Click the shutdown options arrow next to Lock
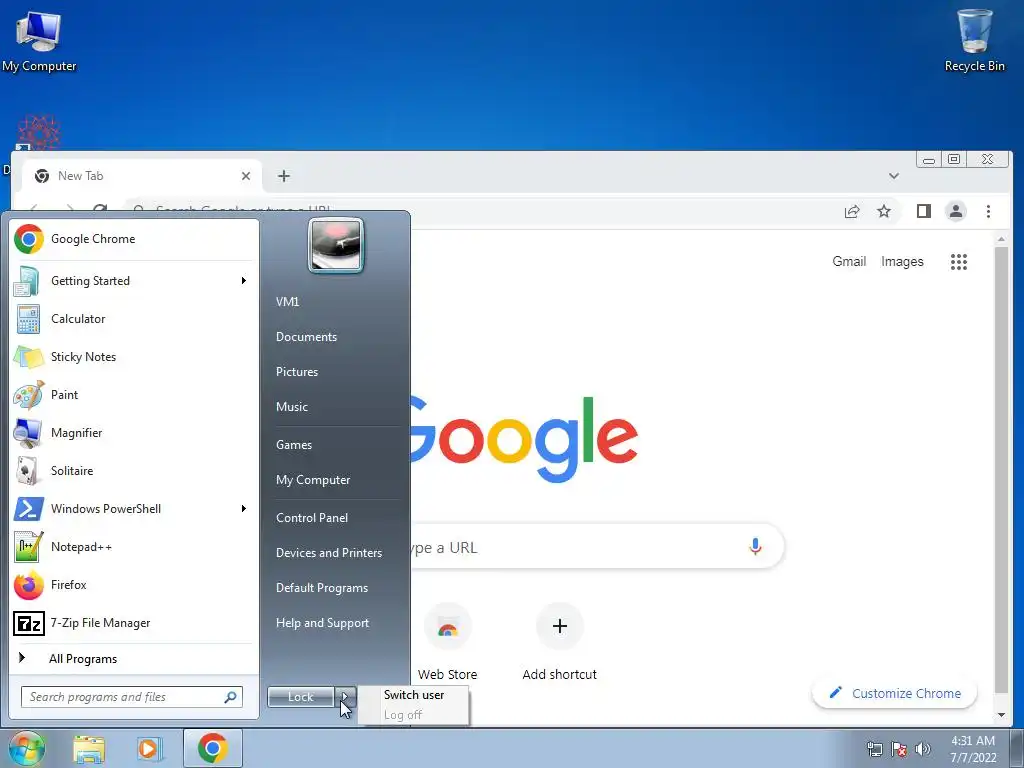 [345, 697]
